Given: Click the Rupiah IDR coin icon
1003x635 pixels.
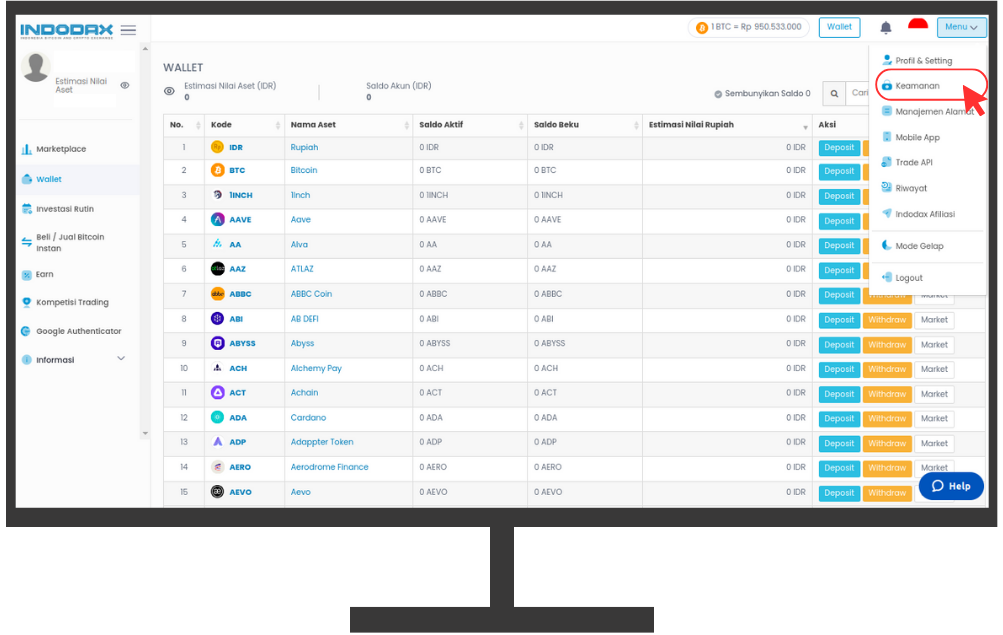Looking at the screenshot, I should coord(217,147).
